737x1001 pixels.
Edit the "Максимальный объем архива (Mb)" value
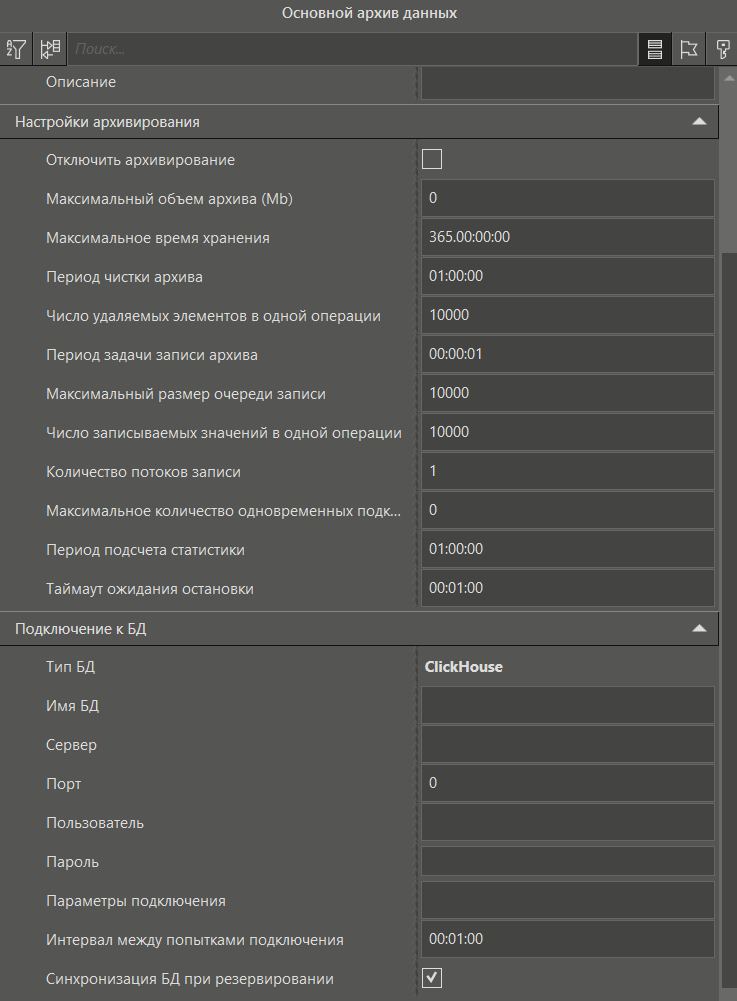tap(567, 198)
